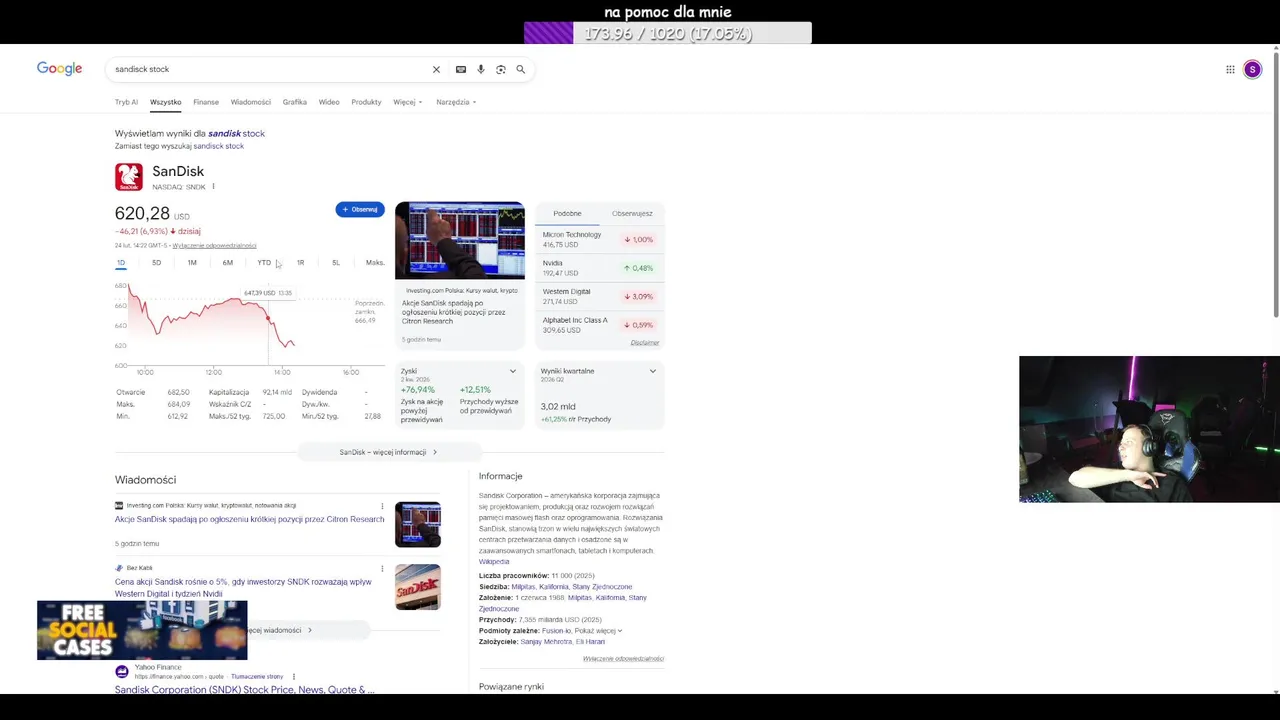Click the Tryb AI tab
Viewport: 1280px width, 720px height.
126,102
